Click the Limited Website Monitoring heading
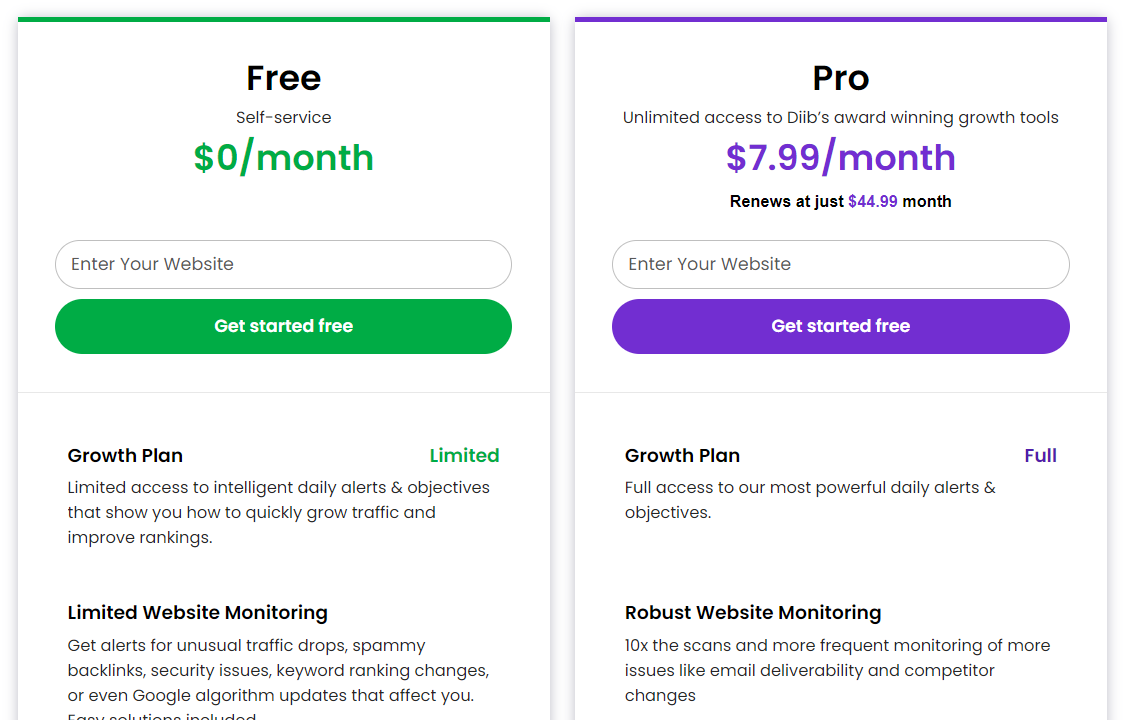This screenshot has height=720, width=1126. click(197, 613)
